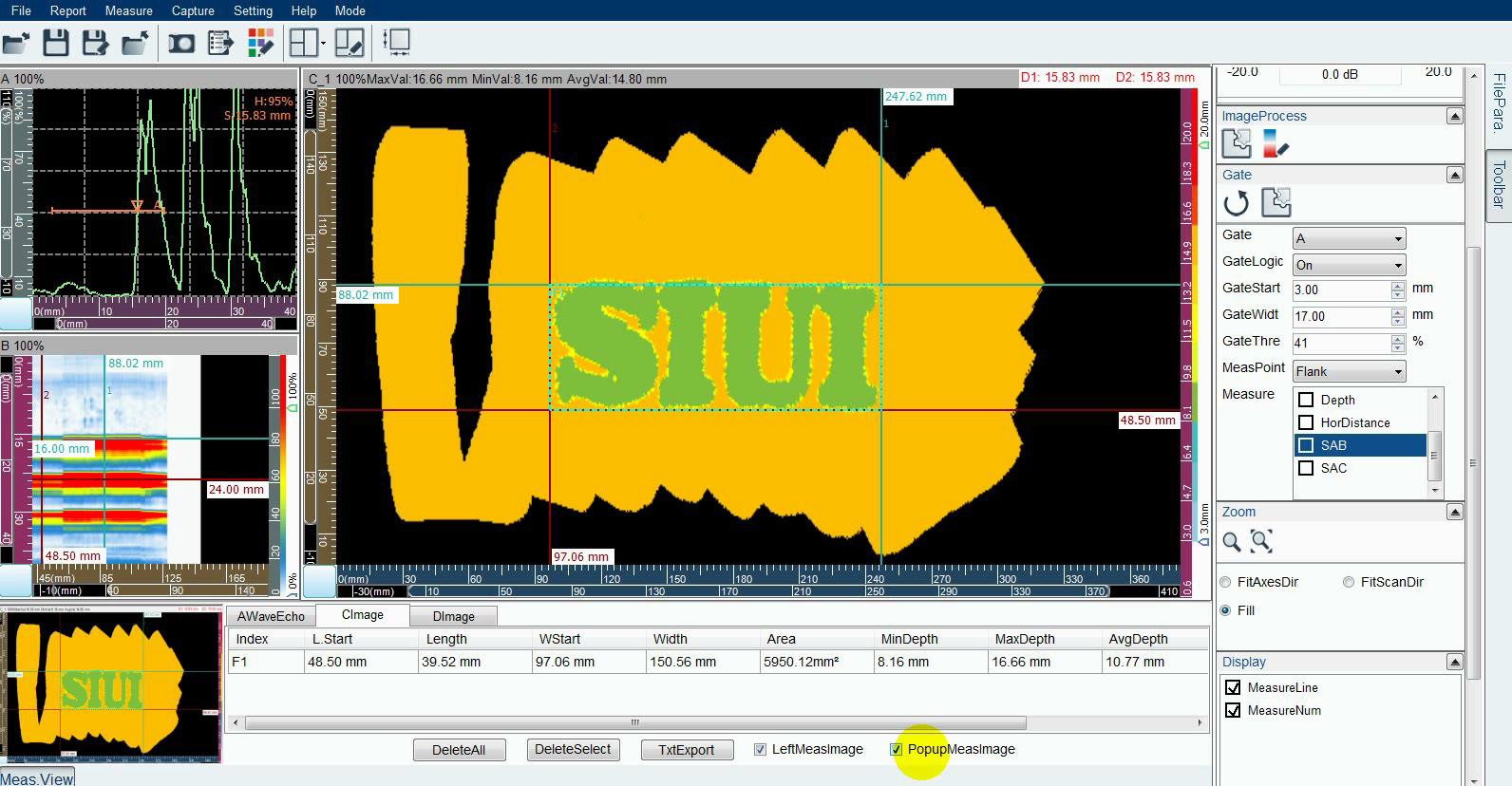Open the File menu

click(x=21, y=10)
